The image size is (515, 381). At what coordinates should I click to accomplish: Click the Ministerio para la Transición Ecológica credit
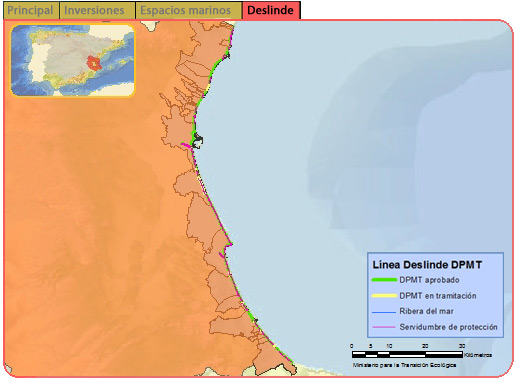(x=404, y=365)
